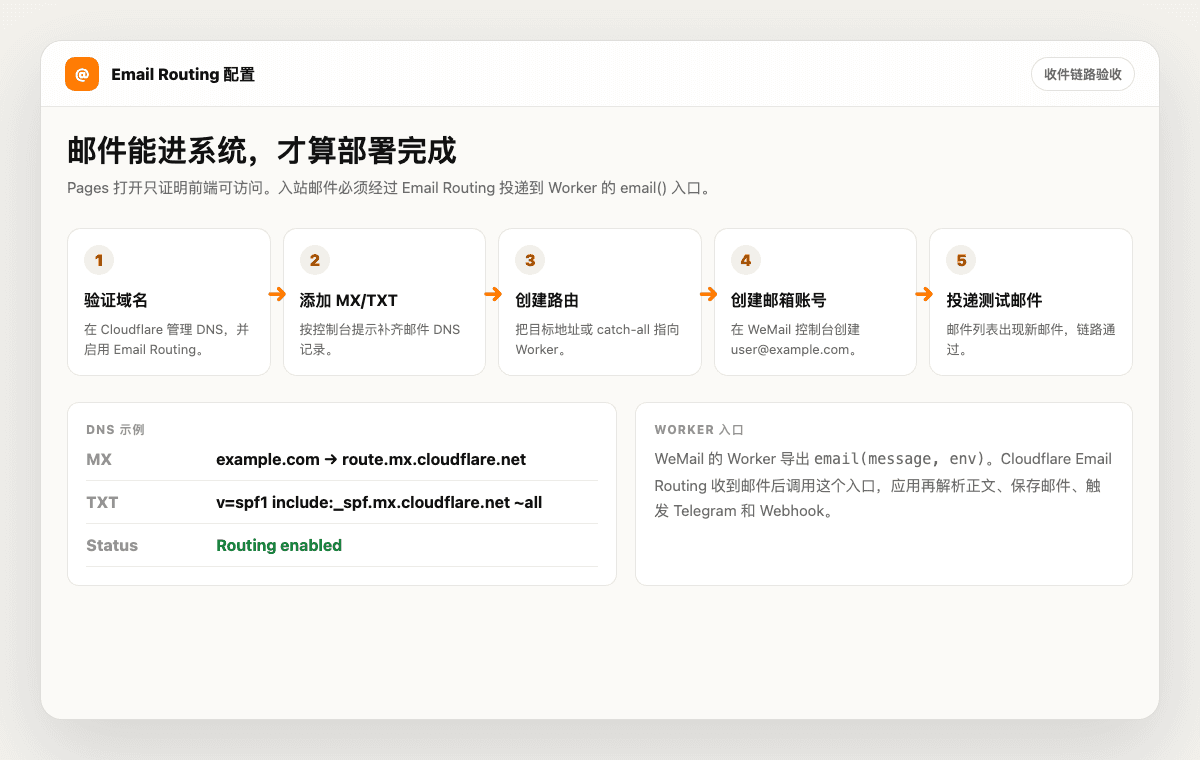Screen dimensions: 1200x760
Task: Click the 把目标地址或 catch-all 指向 Worker text
Action: pos(597,339)
